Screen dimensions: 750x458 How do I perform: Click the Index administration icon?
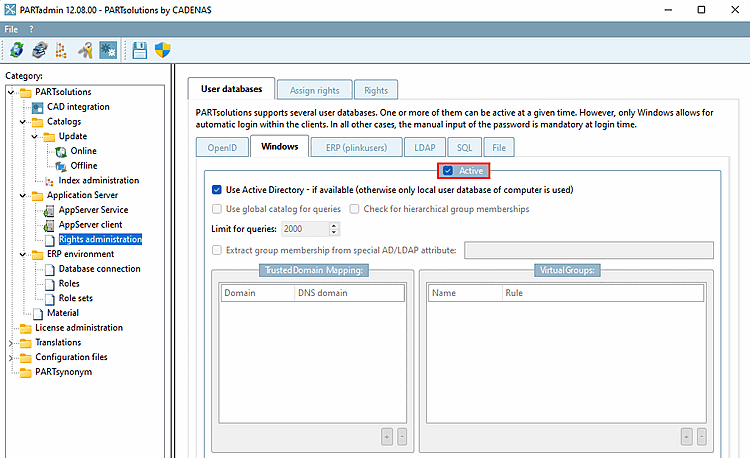point(49,181)
